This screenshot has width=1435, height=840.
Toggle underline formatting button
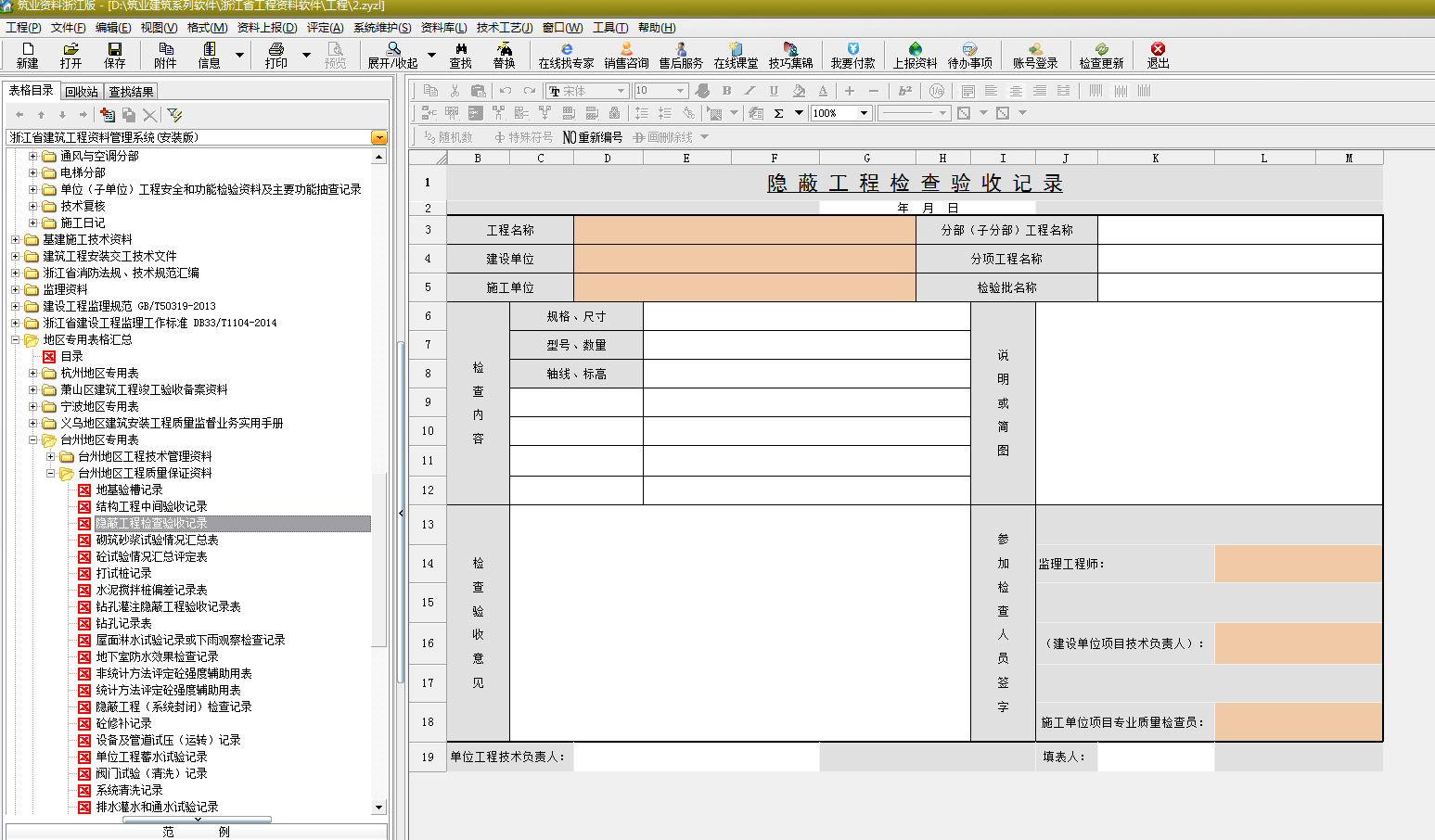(x=774, y=91)
